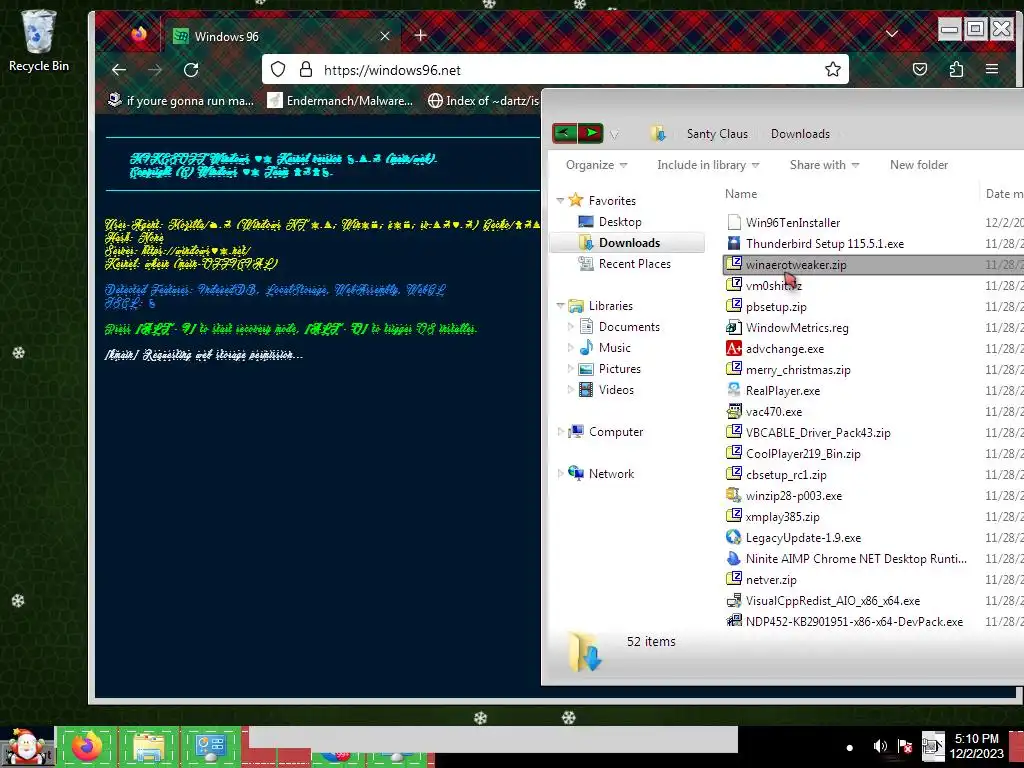The width and height of the screenshot is (1024, 768).
Task: Click File Explorer icon on the taskbar
Action: tap(149, 747)
